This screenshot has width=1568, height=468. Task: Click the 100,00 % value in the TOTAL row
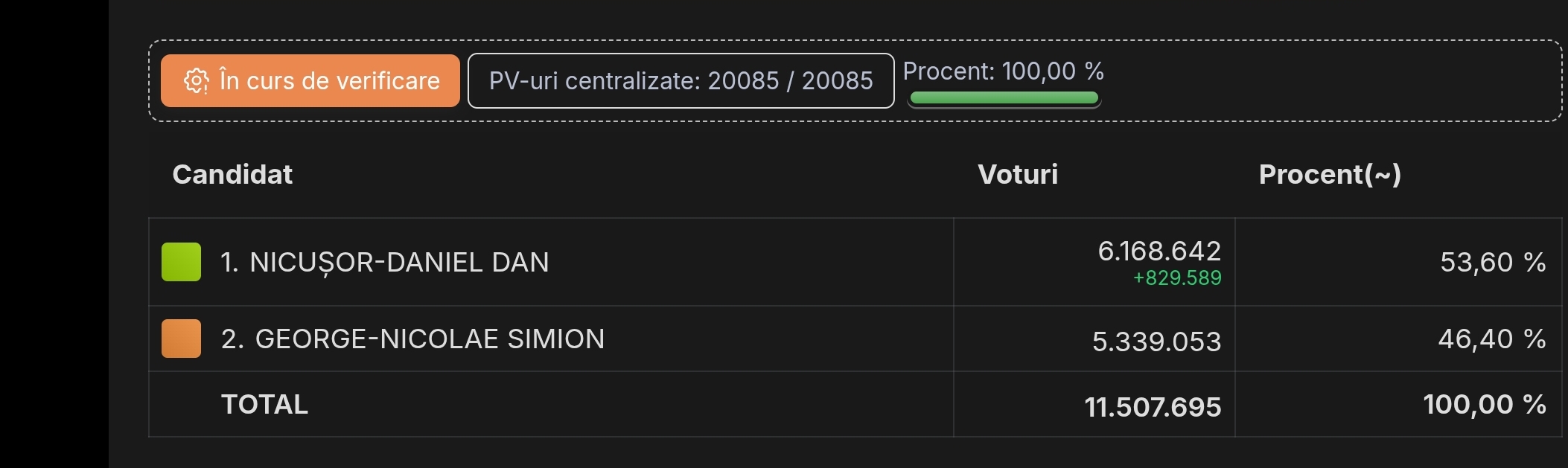[1484, 405]
